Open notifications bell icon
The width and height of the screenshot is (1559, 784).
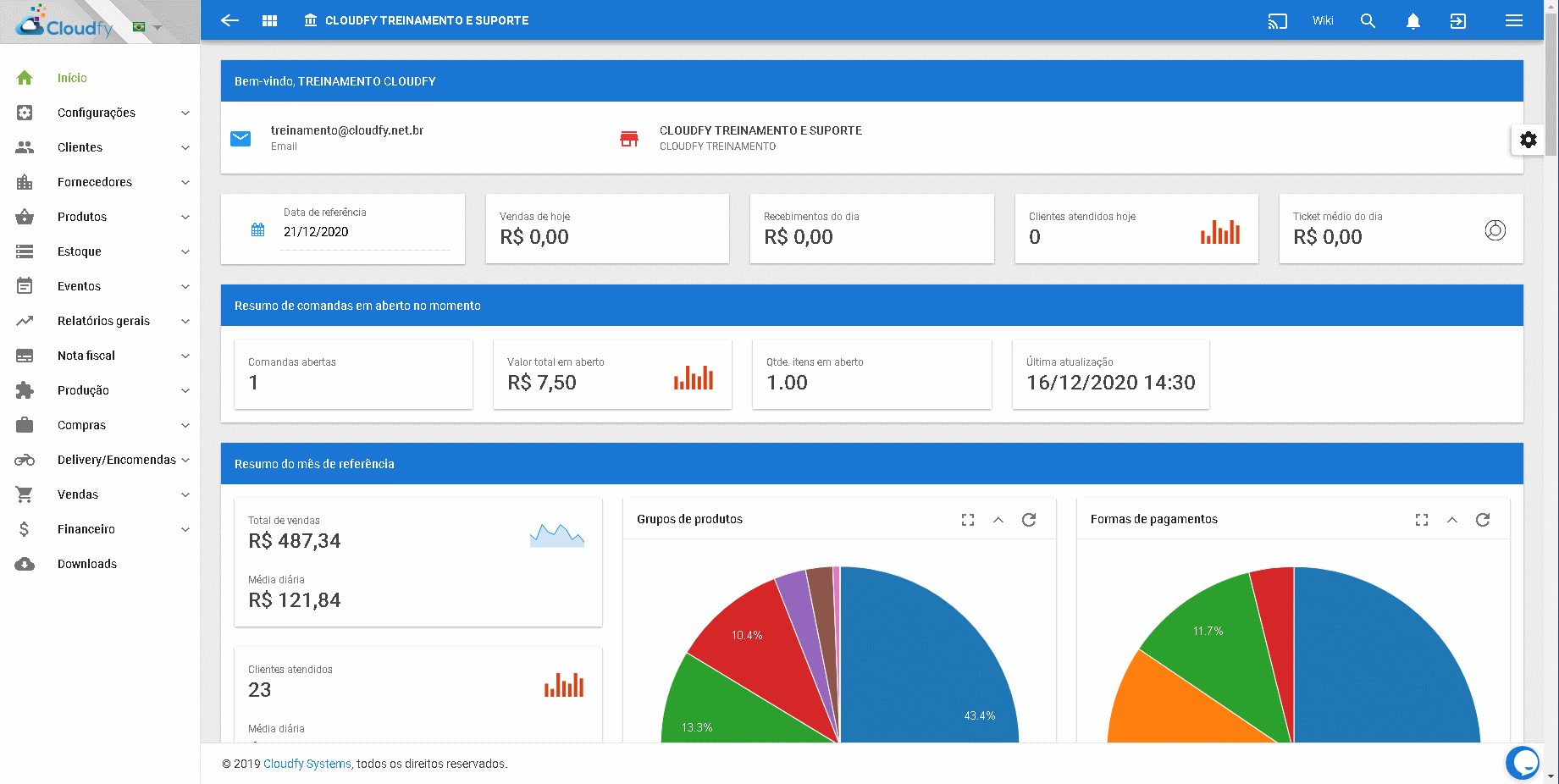[1413, 21]
